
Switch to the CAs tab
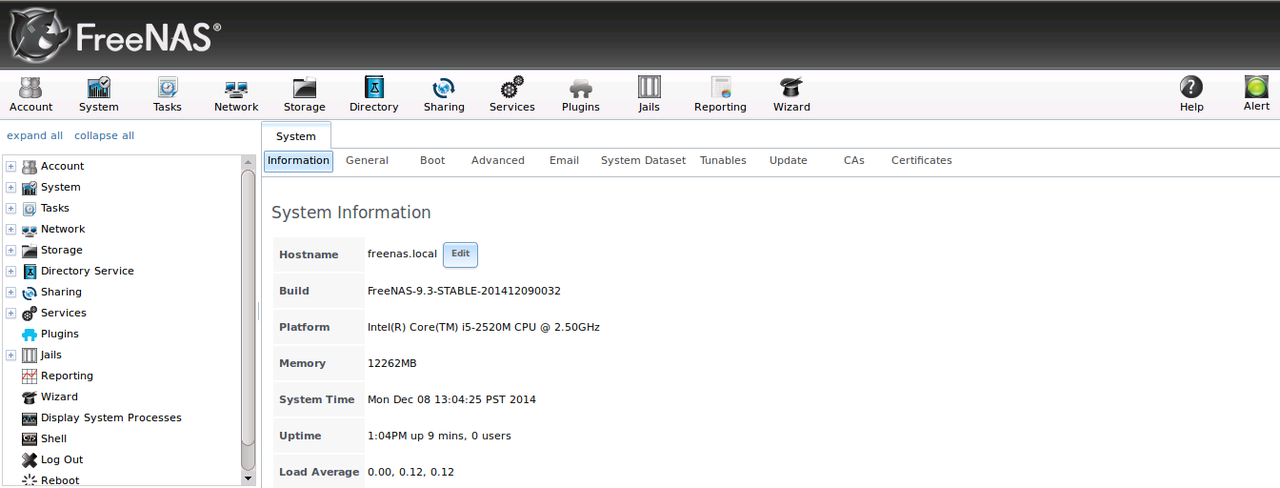[854, 160]
